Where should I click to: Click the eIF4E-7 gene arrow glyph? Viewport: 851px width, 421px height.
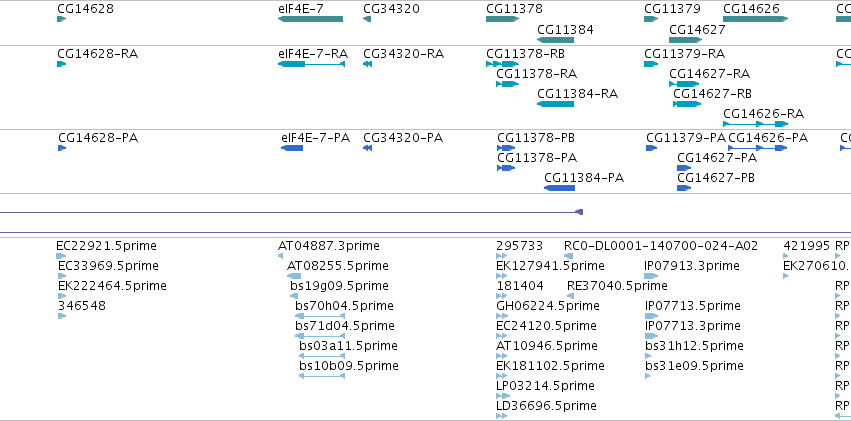tap(310, 19)
